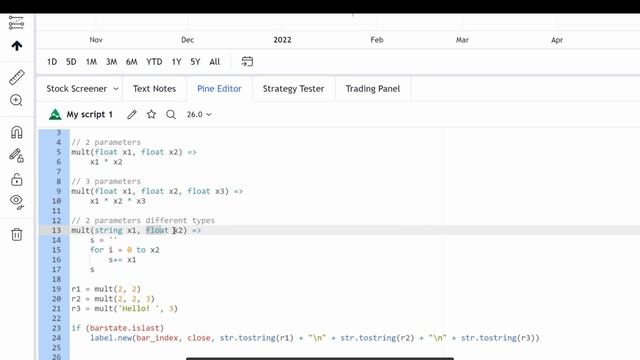640x360 pixels.
Task: Click the green Pine script logo icon
Action: point(55,114)
